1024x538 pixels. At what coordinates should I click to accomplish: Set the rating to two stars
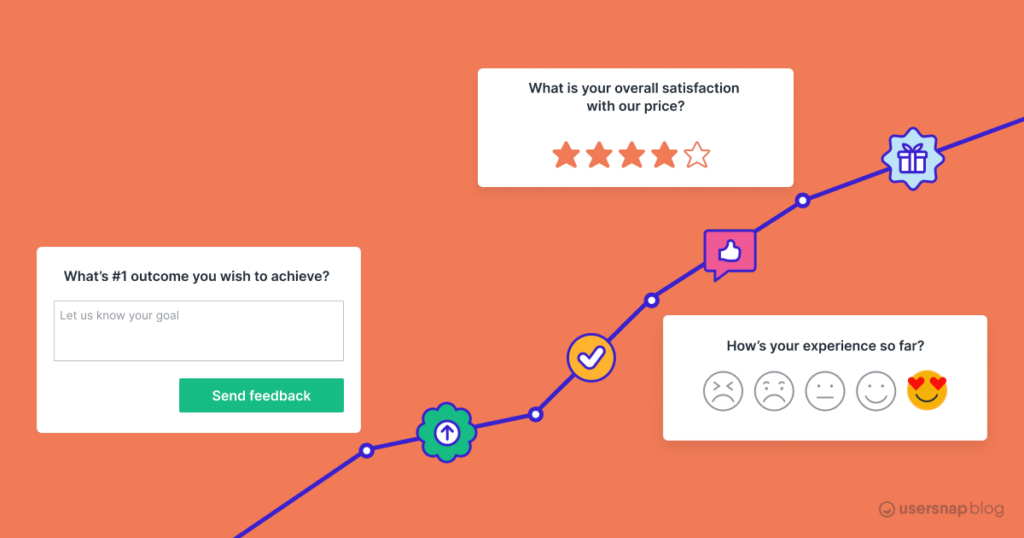coord(599,155)
